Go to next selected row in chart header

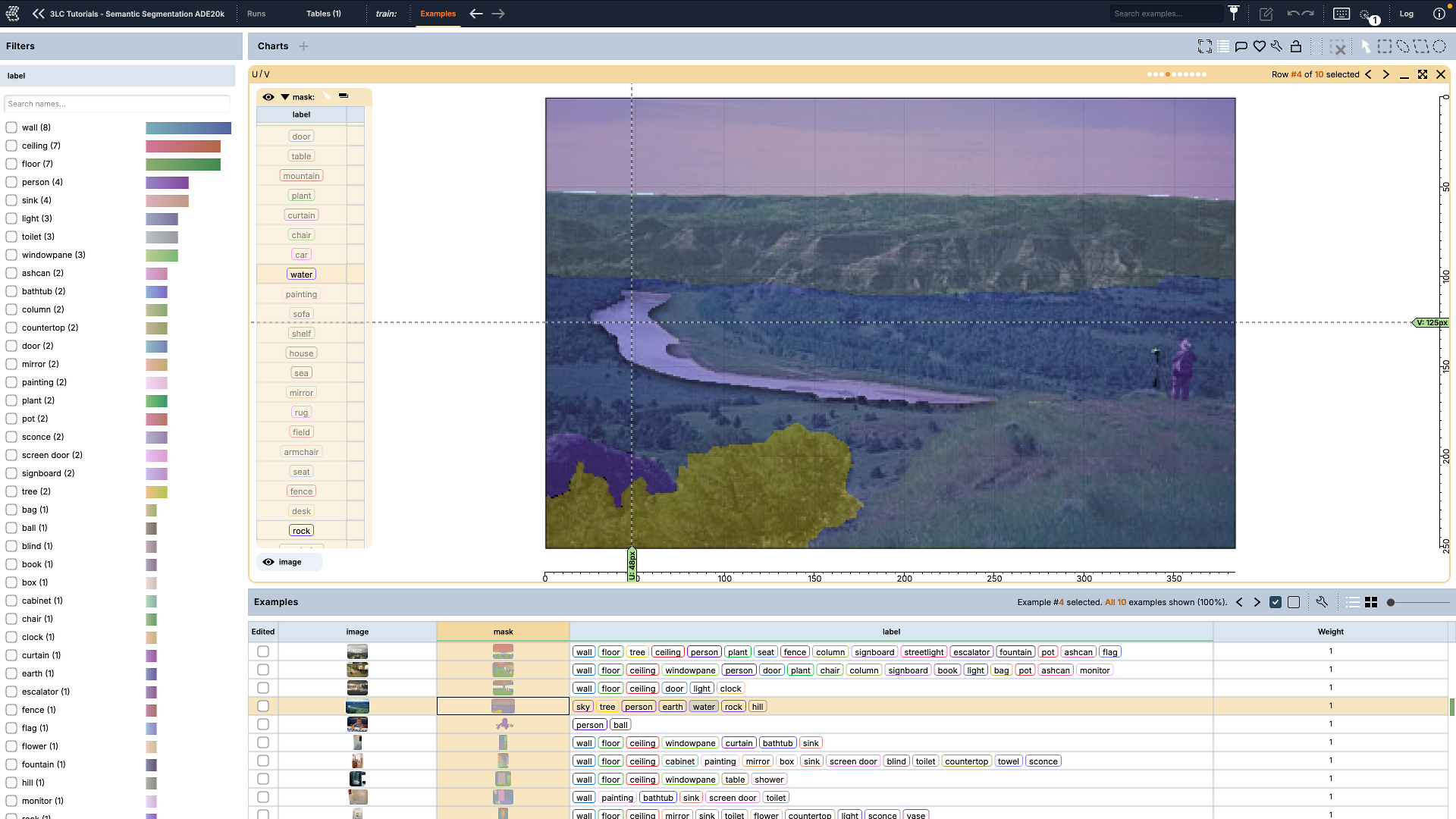coord(1386,74)
